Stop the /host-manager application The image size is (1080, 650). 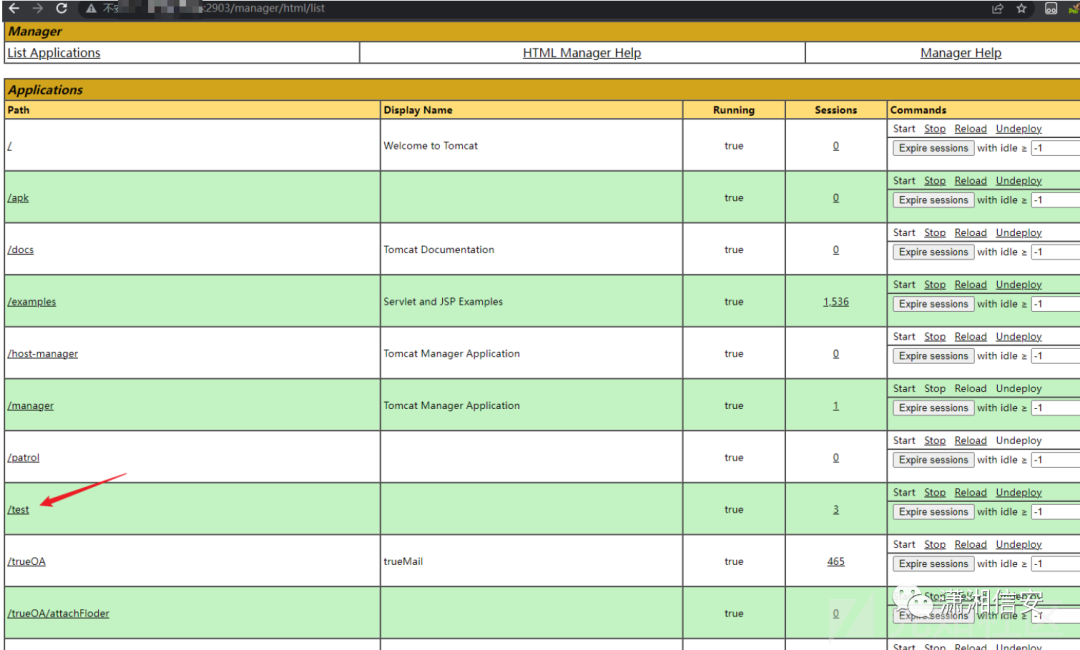[935, 337]
